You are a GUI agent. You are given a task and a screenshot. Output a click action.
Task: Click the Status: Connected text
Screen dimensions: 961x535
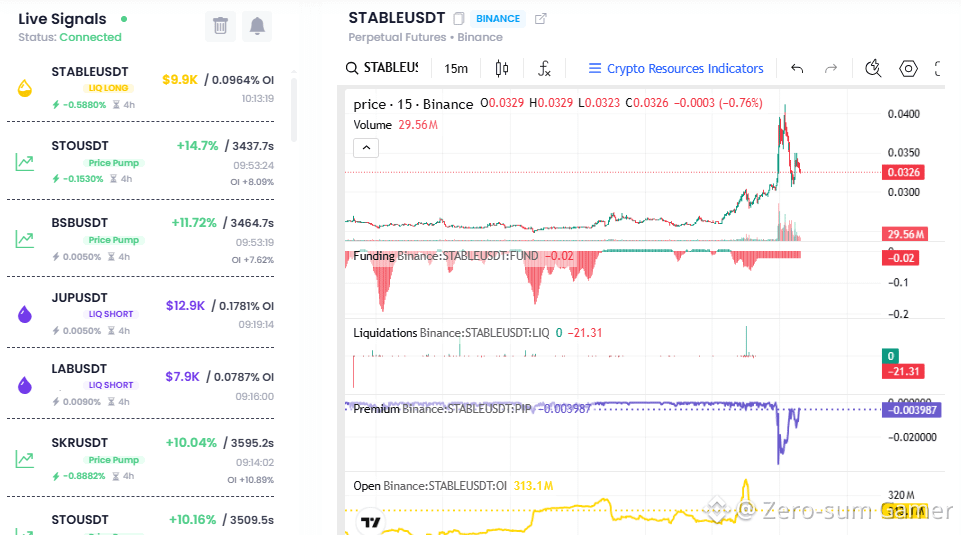[70, 37]
